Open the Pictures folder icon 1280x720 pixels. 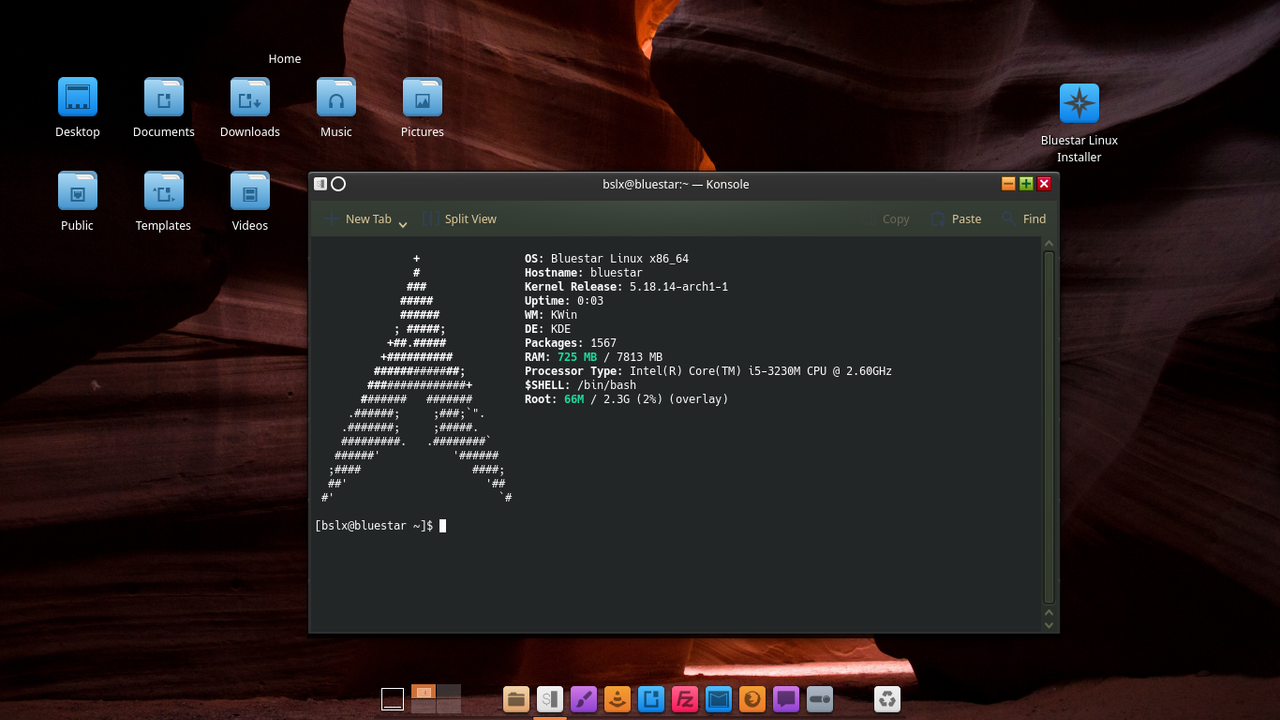[x=422, y=97]
